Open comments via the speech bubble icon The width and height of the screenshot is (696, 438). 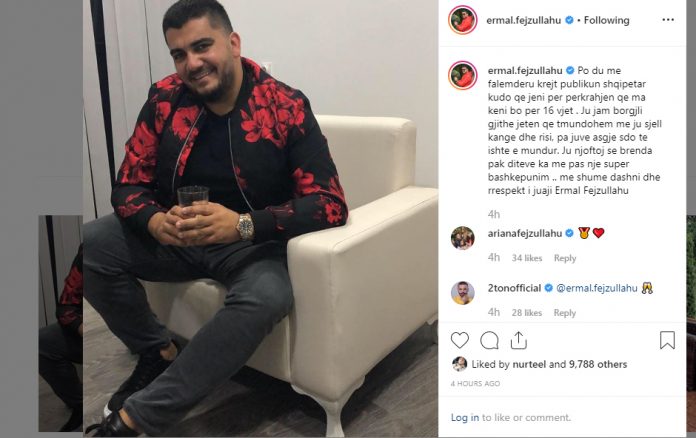(489, 340)
